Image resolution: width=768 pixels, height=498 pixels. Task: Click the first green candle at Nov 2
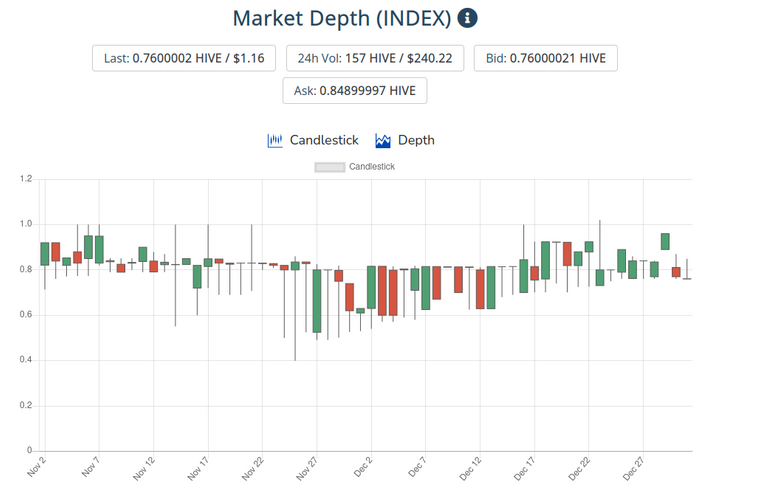[45, 254]
